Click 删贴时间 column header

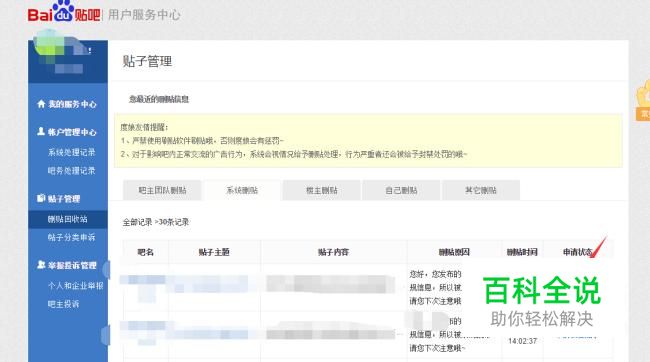(x=522, y=252)
